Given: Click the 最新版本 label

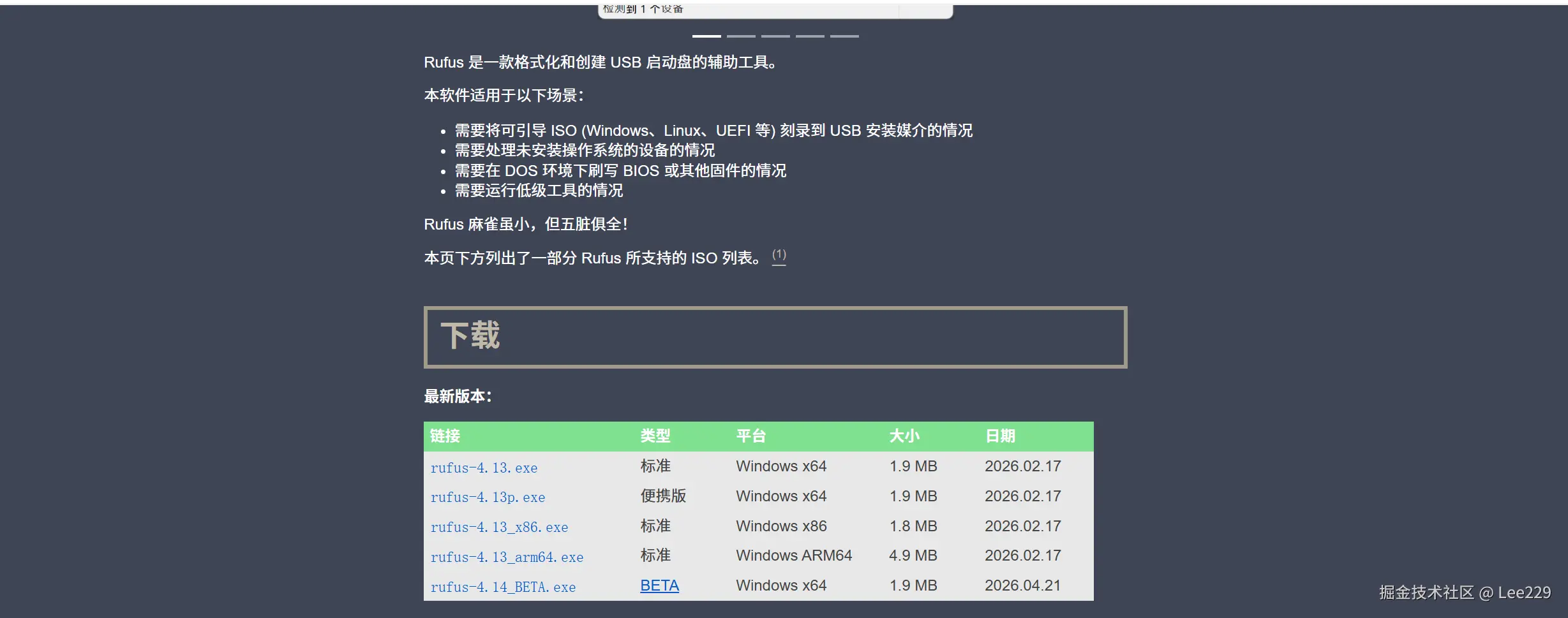Looking at the screenshot, I should point(458,396).
